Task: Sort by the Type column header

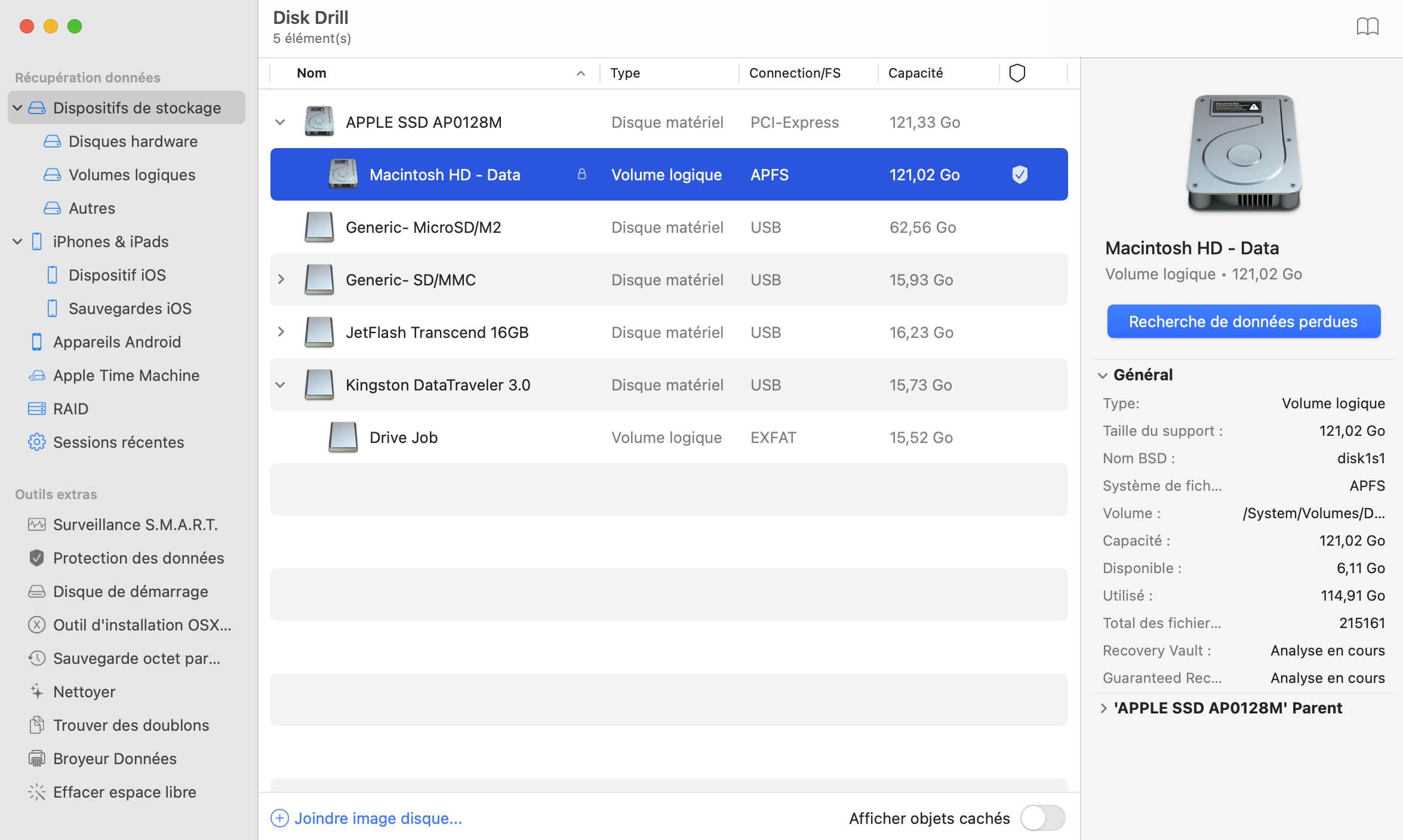Action: pos(669,73)
